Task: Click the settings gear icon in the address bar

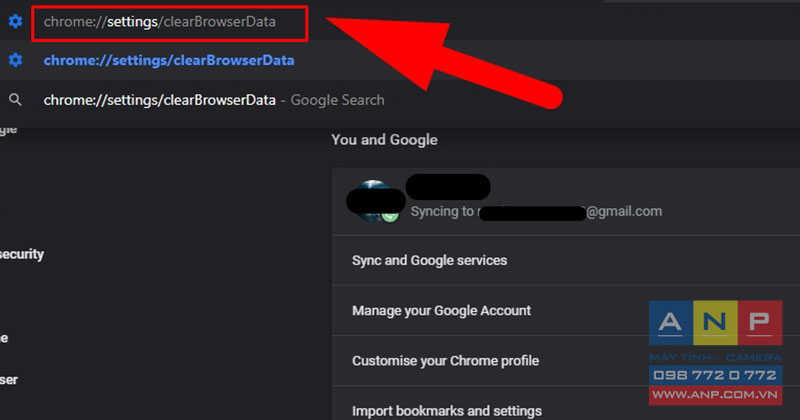Action: coord(15,21)
